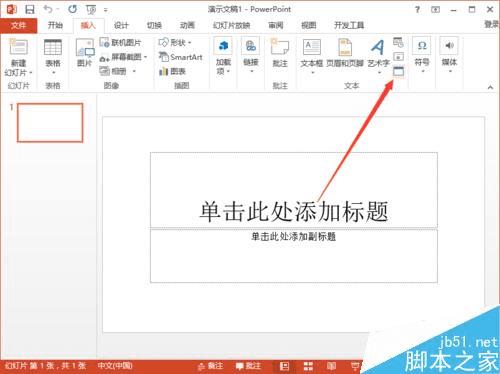Open the 文件 (File) tab
500x374 pixels.
click(x=18, y=25)
